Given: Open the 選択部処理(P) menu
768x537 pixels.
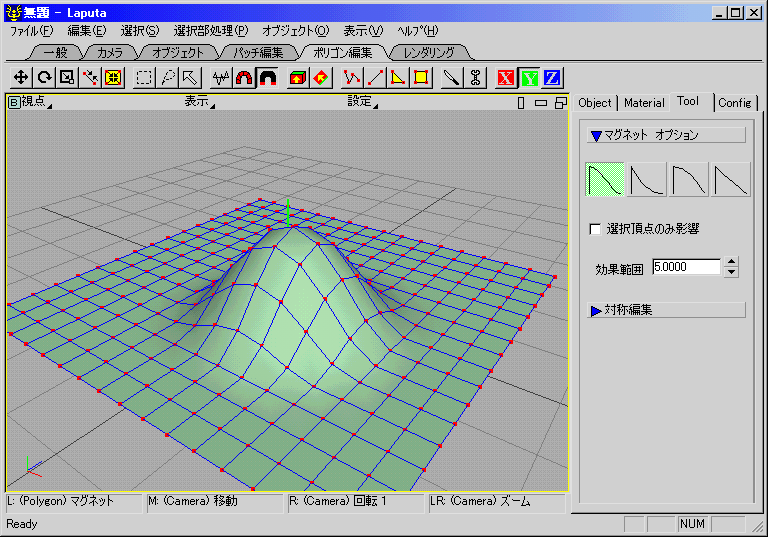Looking at the screenshot, I should coord(211,31).
